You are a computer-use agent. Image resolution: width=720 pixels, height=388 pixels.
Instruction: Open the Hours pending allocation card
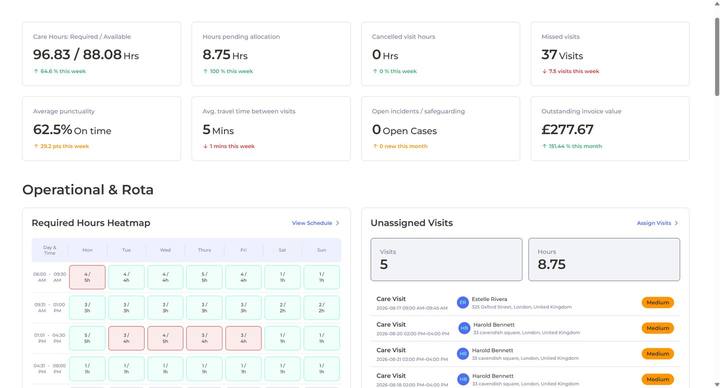point(271,54)
